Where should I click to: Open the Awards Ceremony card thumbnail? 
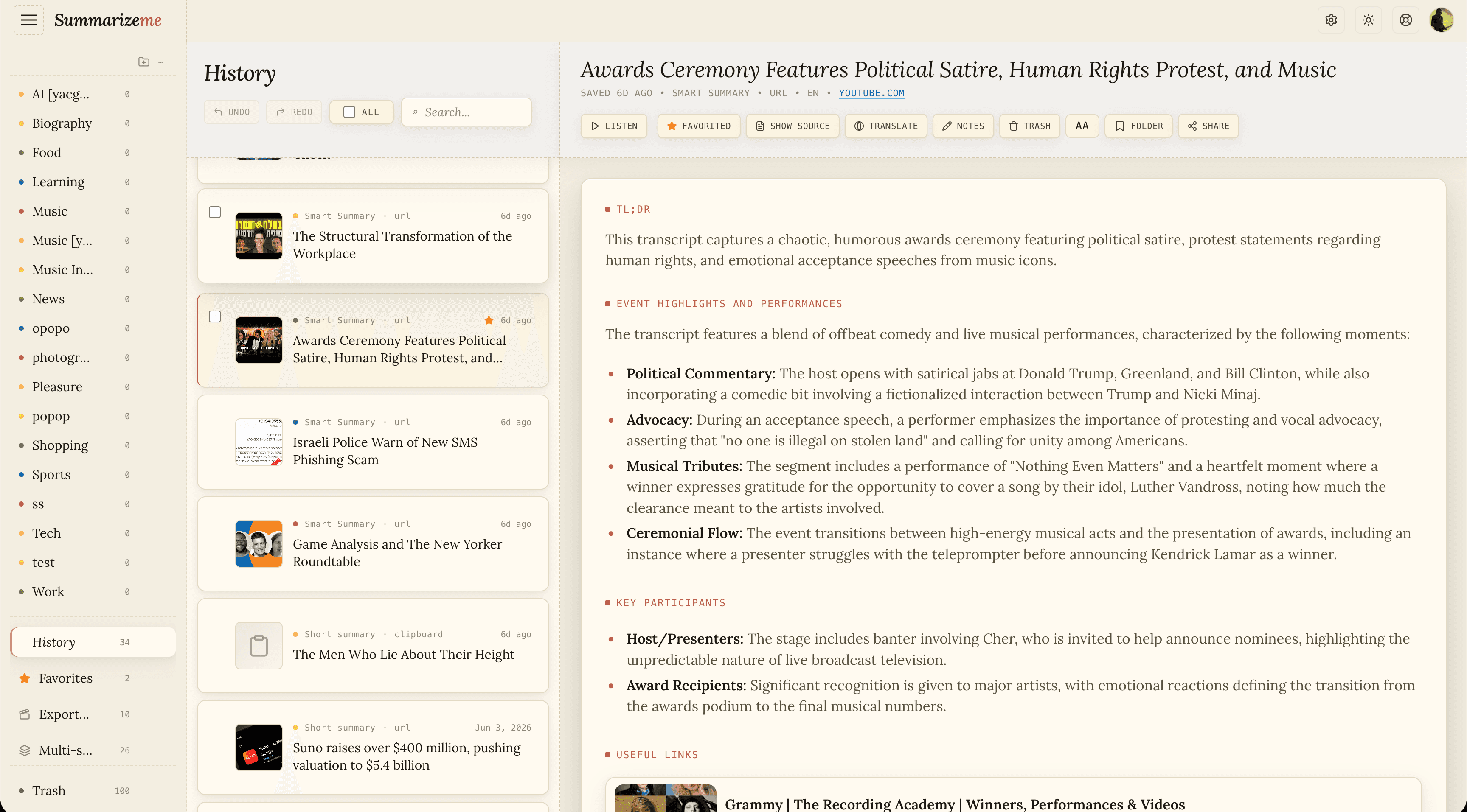259,340
